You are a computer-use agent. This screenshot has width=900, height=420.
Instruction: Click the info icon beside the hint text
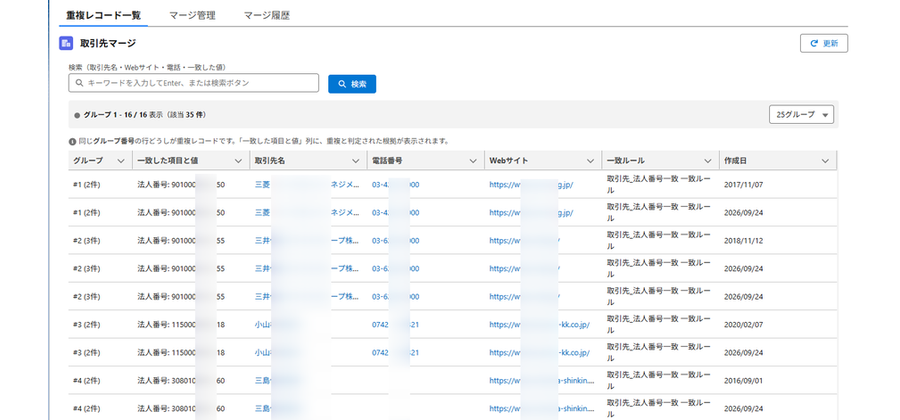(72, 141)
